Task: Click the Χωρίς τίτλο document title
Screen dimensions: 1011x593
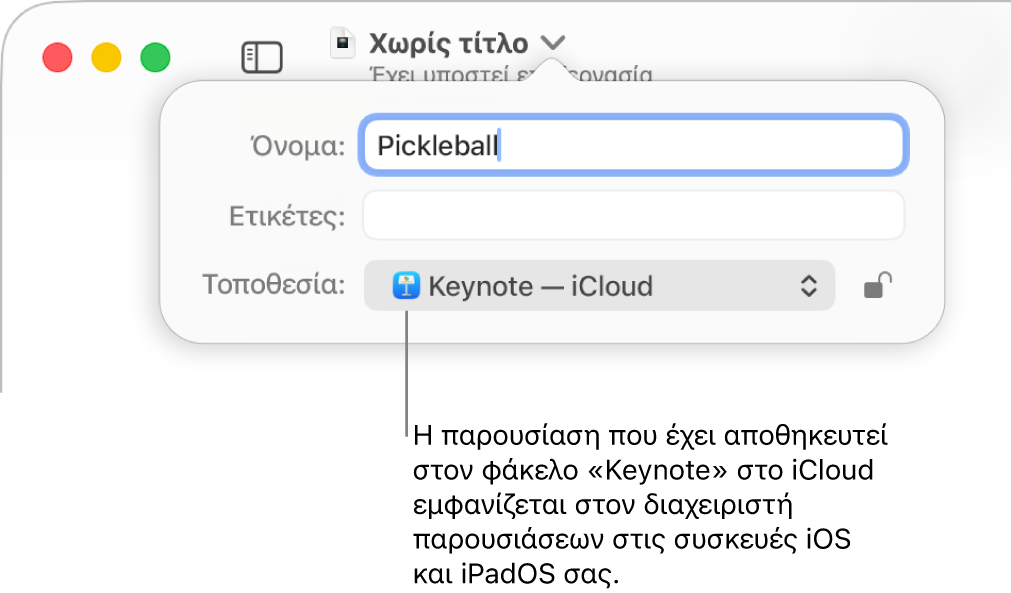Action: [x=448, y=43]
